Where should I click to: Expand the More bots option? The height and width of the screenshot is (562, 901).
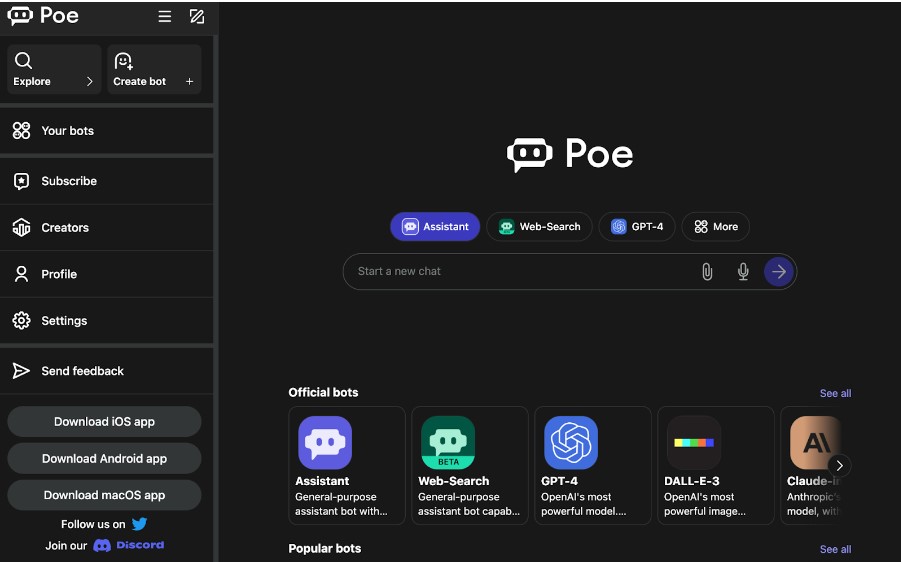[x=715, y=227]
